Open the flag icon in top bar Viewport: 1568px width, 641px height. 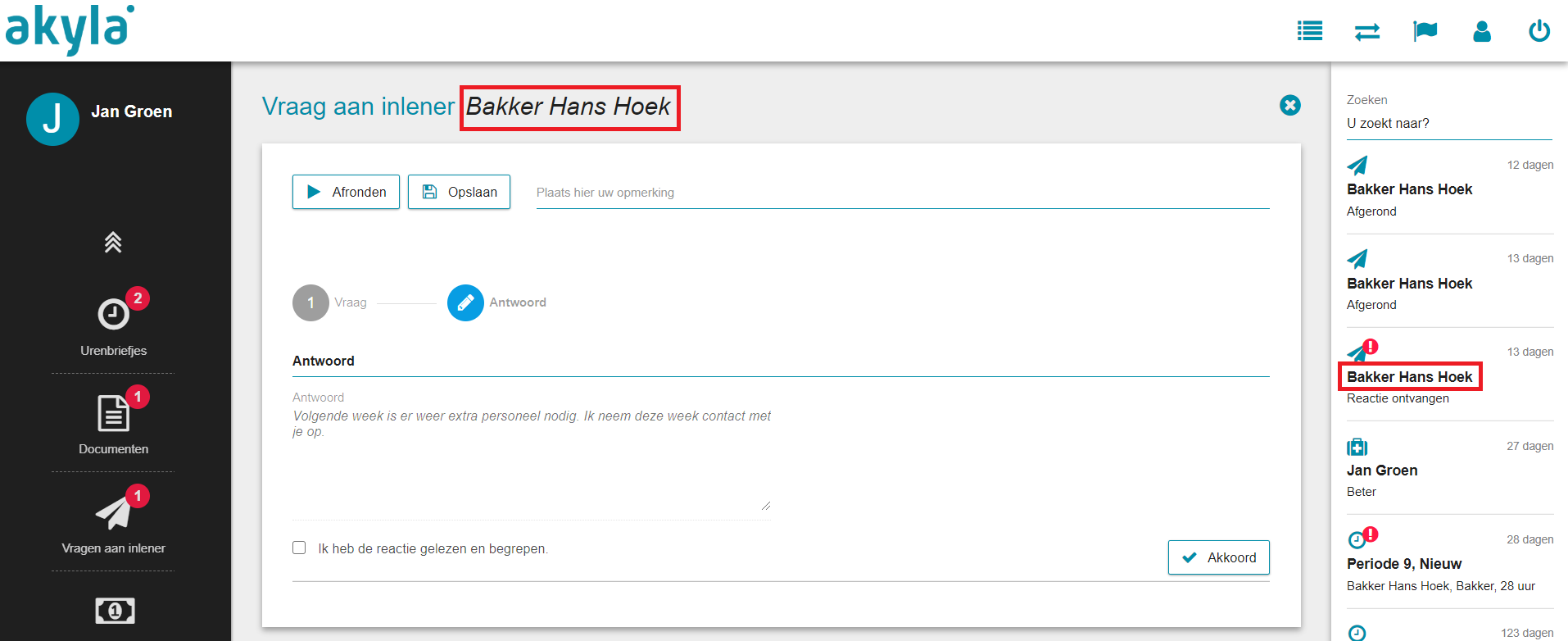(x=1425, y=31)
